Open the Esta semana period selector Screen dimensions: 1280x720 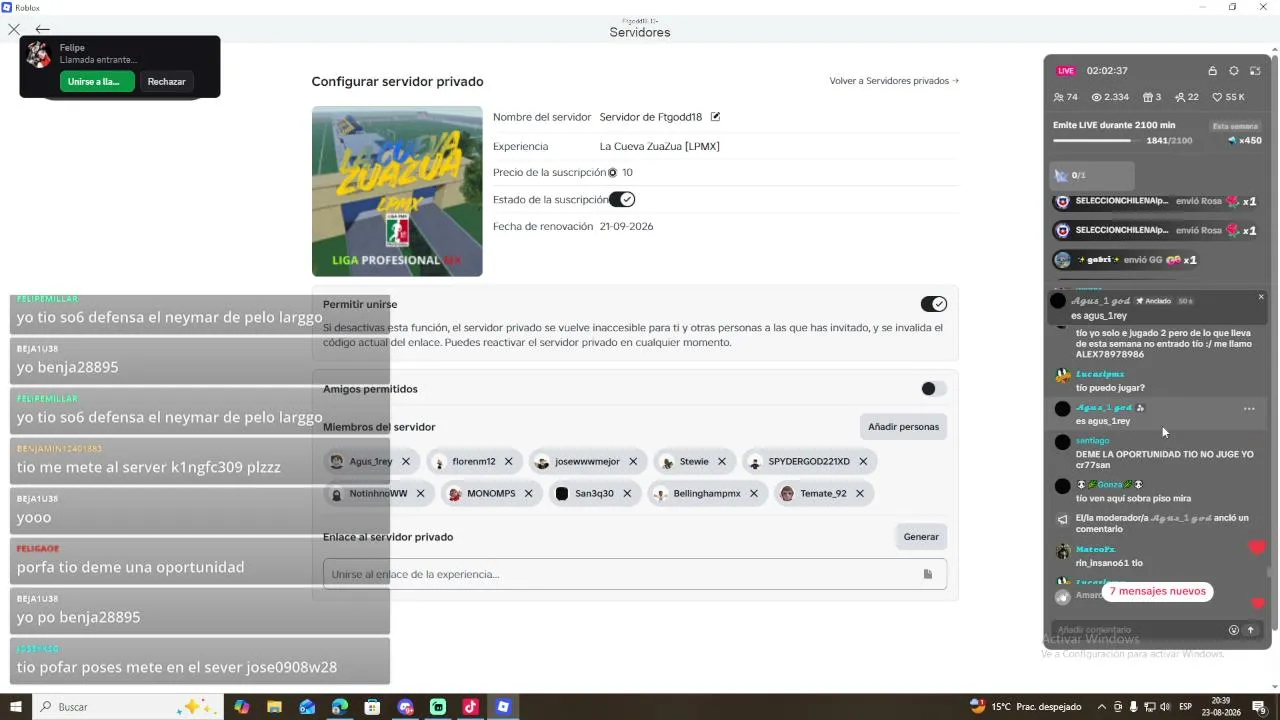(1235, 126)
